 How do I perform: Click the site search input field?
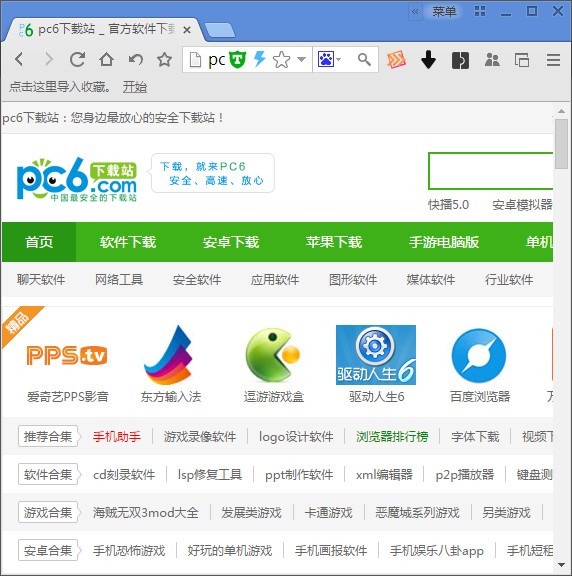point(490,171)
